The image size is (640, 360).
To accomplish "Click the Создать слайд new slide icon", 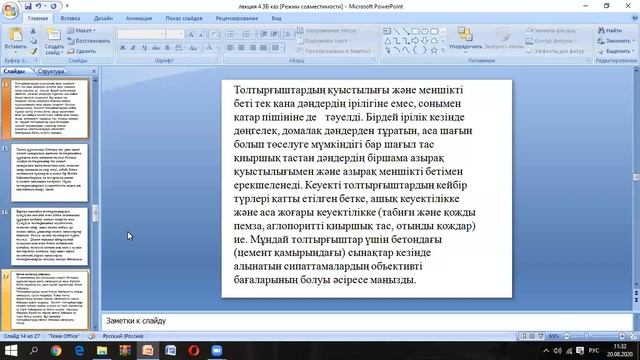I will [53, 34].
